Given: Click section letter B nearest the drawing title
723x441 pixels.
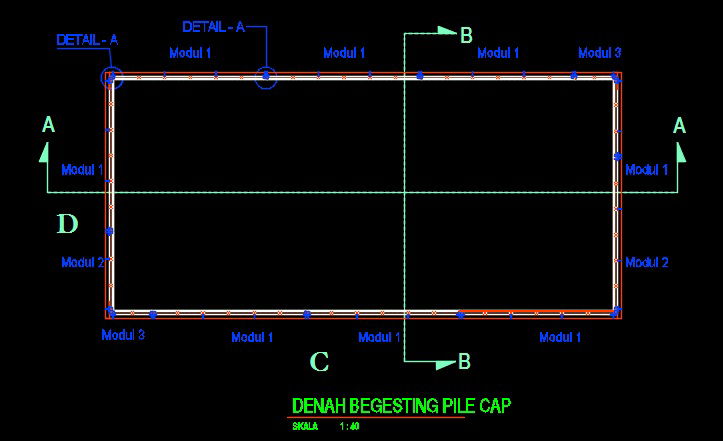Looking at the screenshot, I should [x=465, y=362].
